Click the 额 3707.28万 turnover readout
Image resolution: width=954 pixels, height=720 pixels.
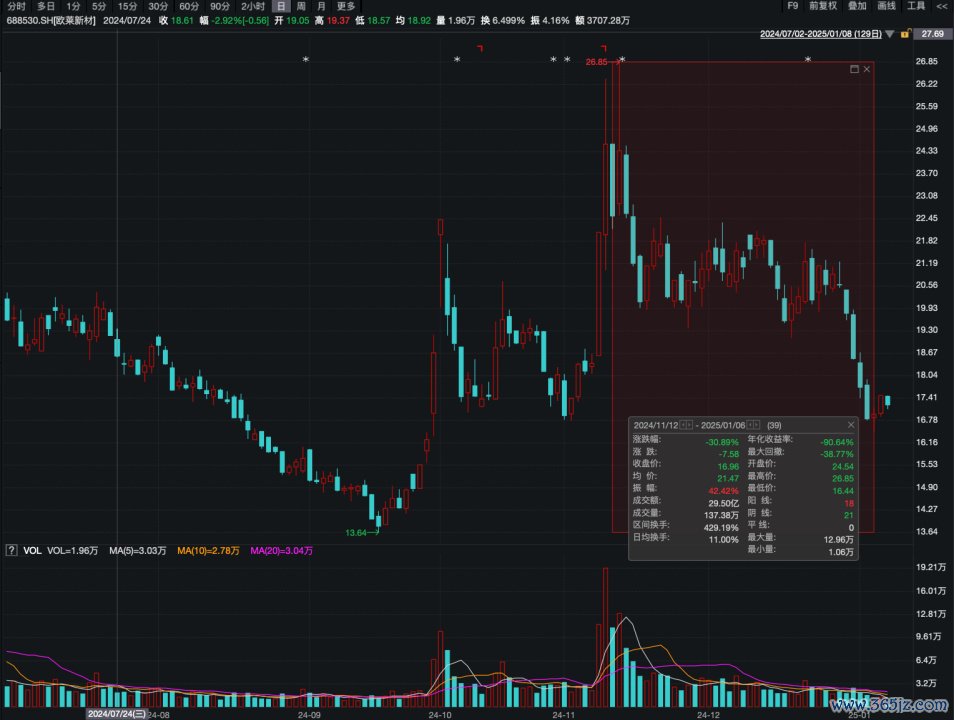(602, 20)
